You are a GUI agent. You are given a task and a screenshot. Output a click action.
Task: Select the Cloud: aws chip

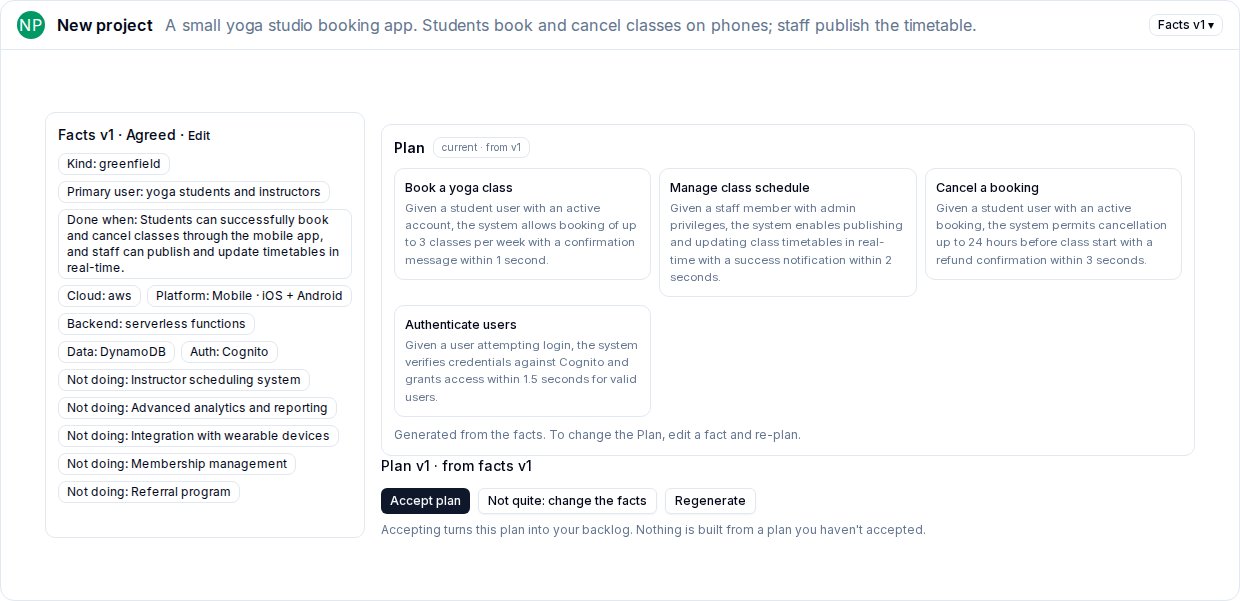(99, 296)
